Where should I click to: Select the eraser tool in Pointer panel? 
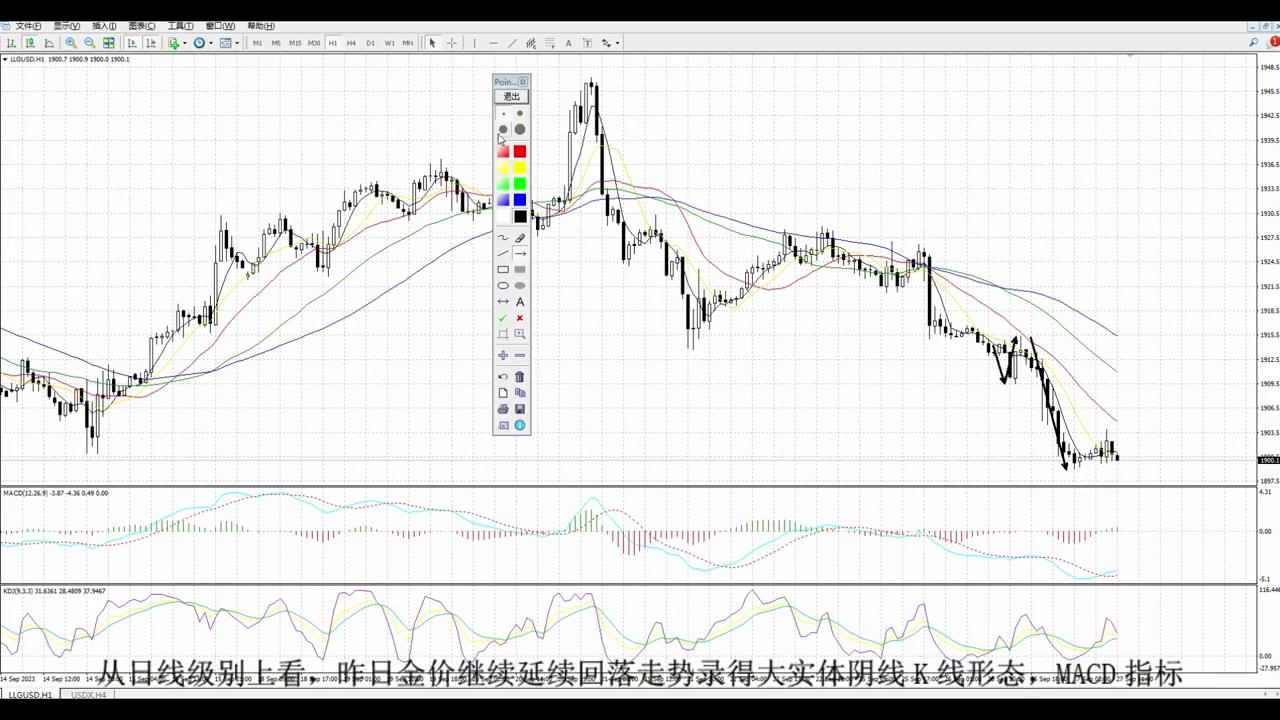(520, 238)
